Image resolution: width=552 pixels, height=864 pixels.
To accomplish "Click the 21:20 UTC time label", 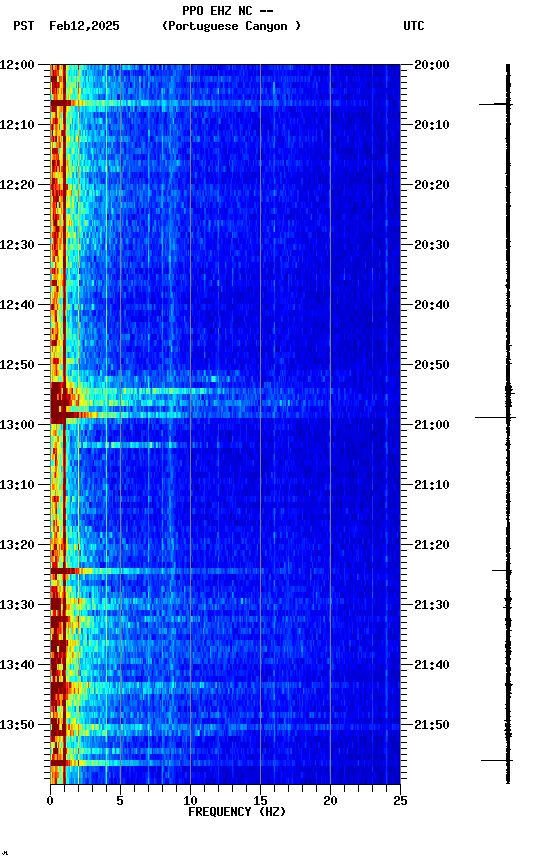I will tap(432, 546).
